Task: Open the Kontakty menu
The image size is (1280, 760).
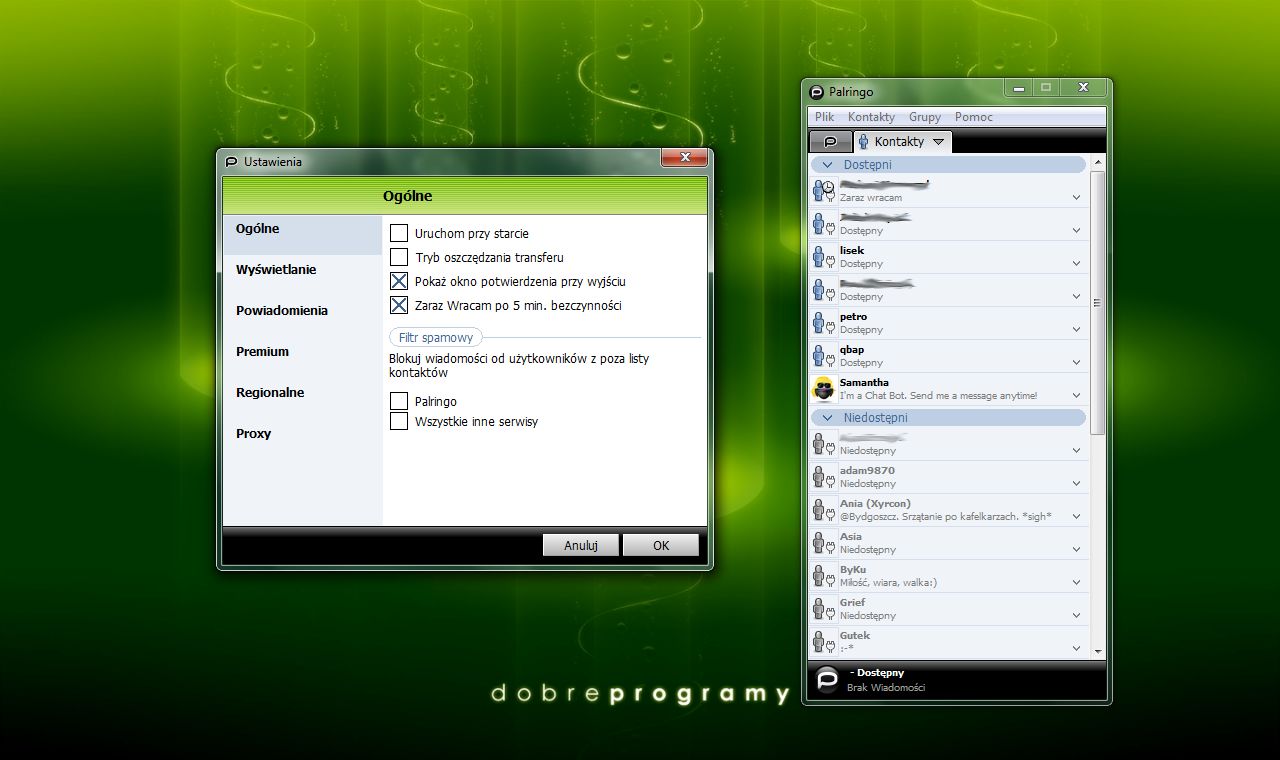Action: pos(871,117)
